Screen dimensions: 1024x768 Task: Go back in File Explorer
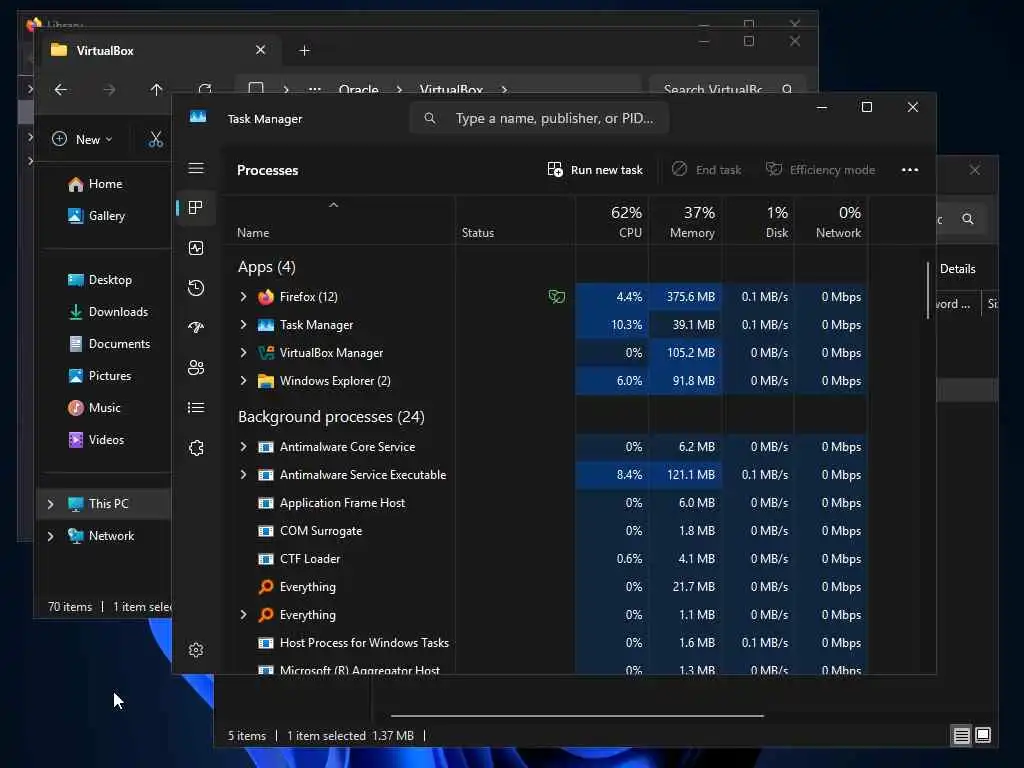(x=61, y=89)
